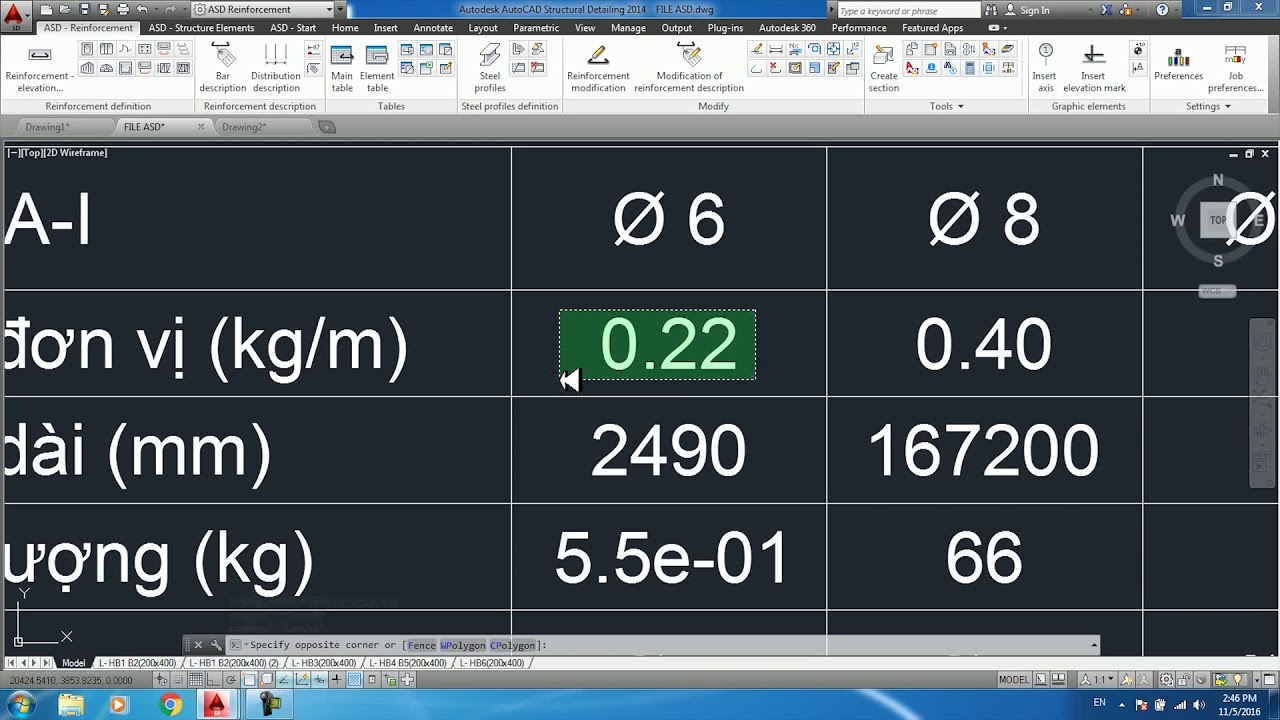
Task: Open the Annotate ribbon tab
Action: (x=433, y=28)
